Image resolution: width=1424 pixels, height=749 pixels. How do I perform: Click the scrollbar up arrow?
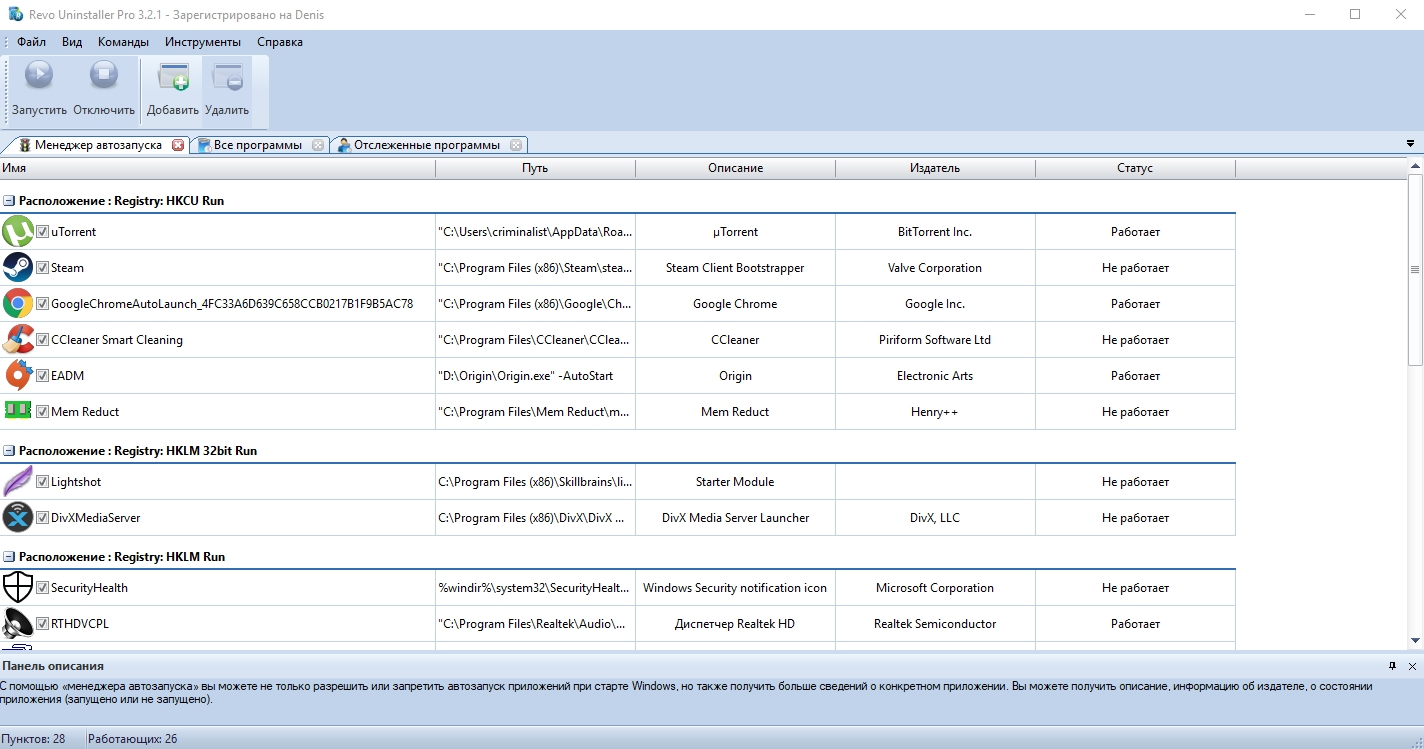pos(1415,165)
